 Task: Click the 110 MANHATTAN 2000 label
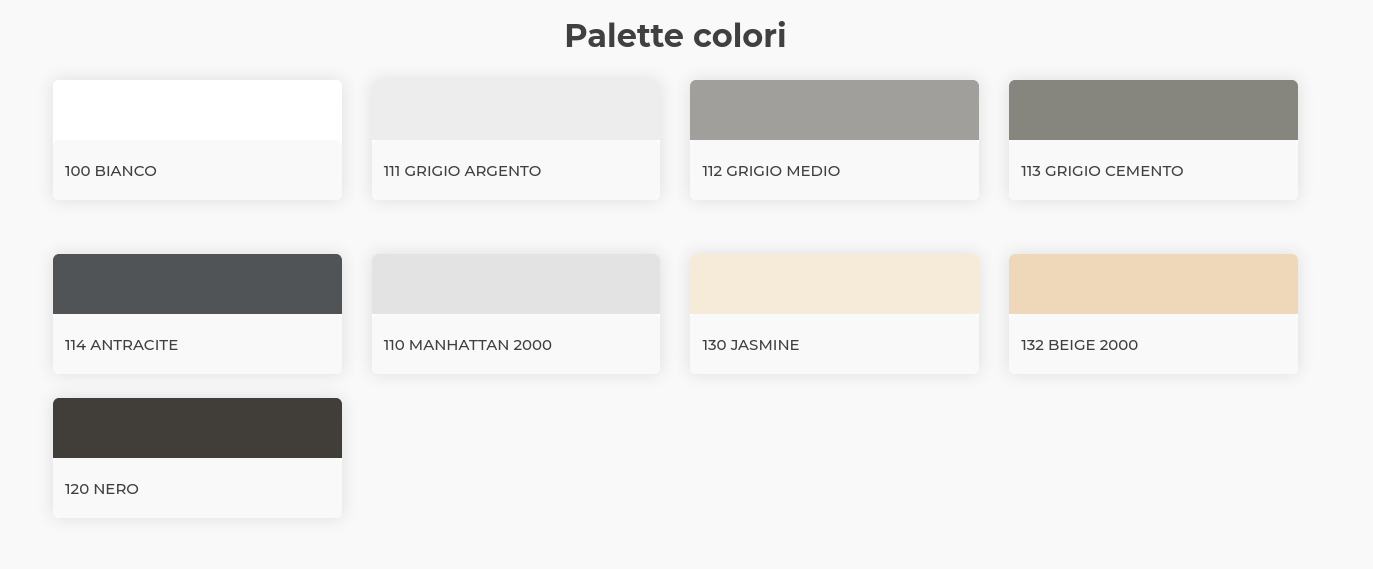(x=468, y=345)
